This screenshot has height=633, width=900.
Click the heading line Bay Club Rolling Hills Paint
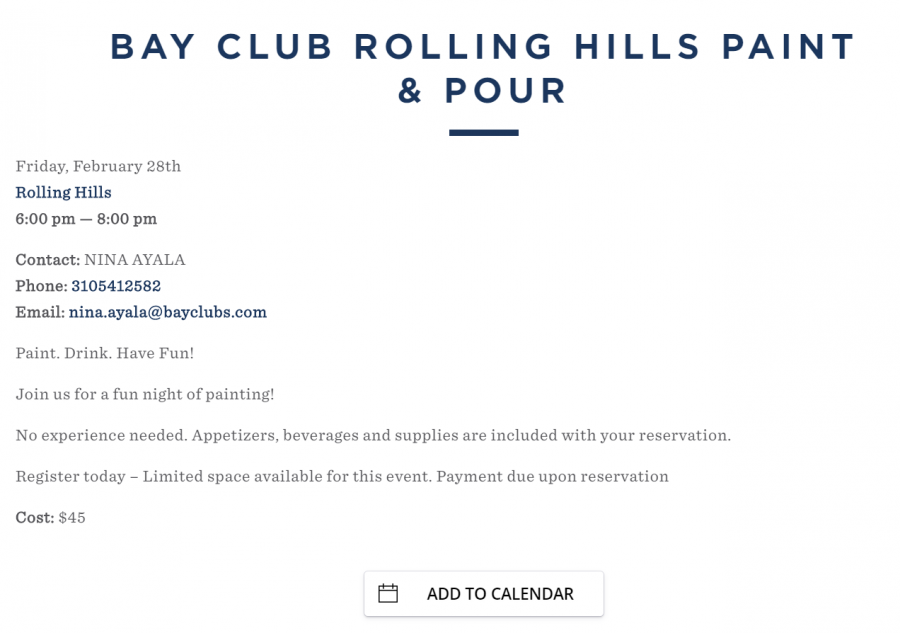coord(483,46)
